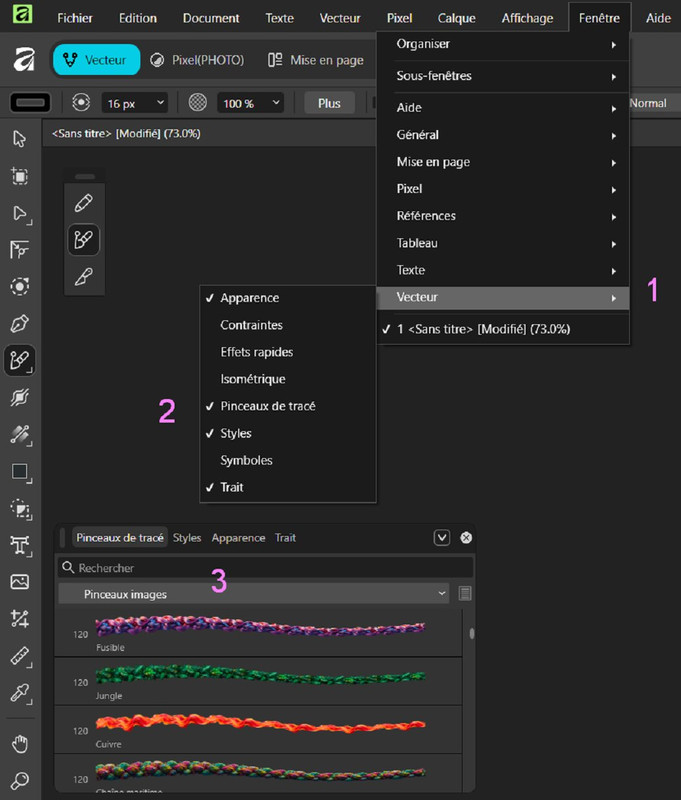Viewport: 681px width, 800px height.
Task: Select the Pen tool icon
Action: [19, 323]
